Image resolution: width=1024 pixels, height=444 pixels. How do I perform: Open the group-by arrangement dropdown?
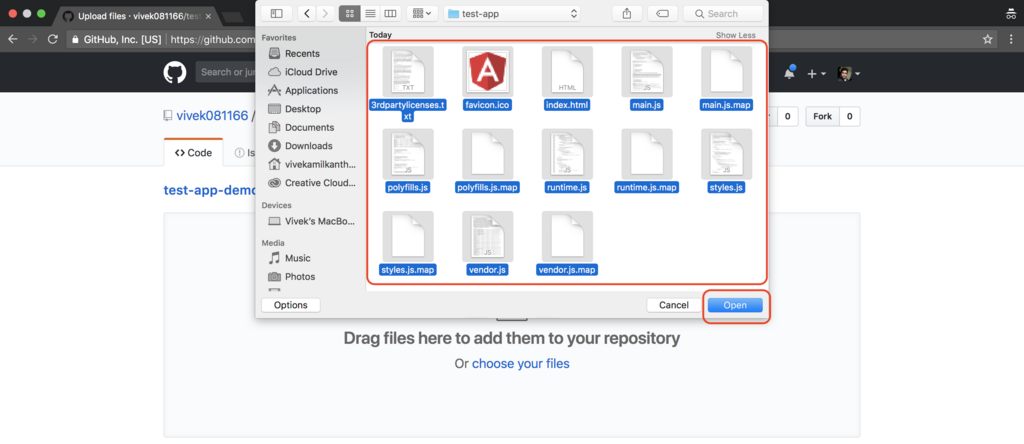pos(422,13)
